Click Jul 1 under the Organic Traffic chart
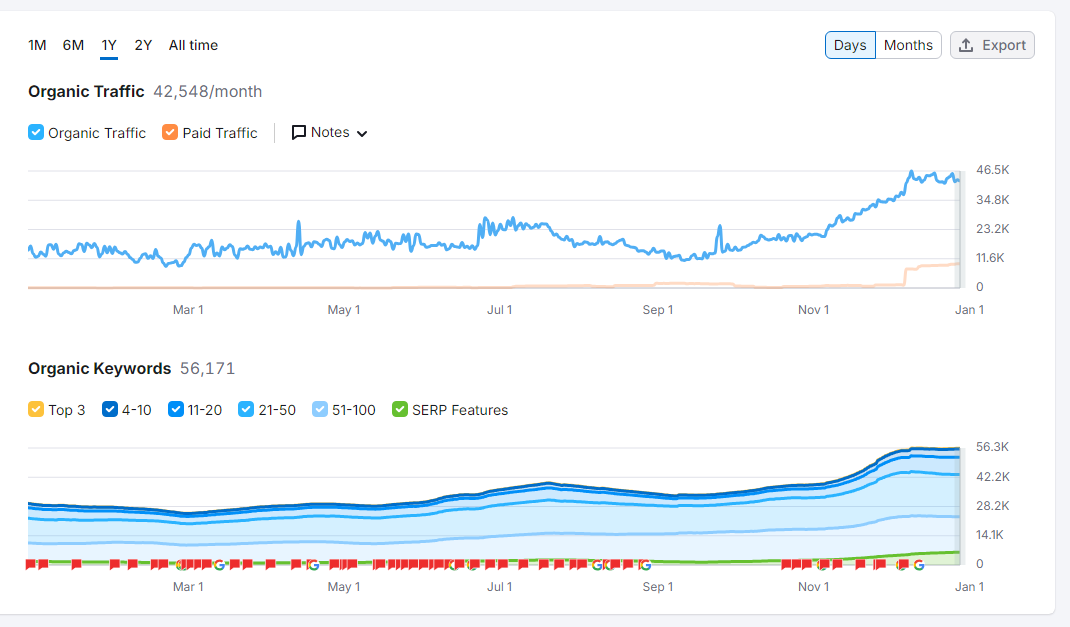This screenshot has width=1070, height=627. [x=500, y=310]
